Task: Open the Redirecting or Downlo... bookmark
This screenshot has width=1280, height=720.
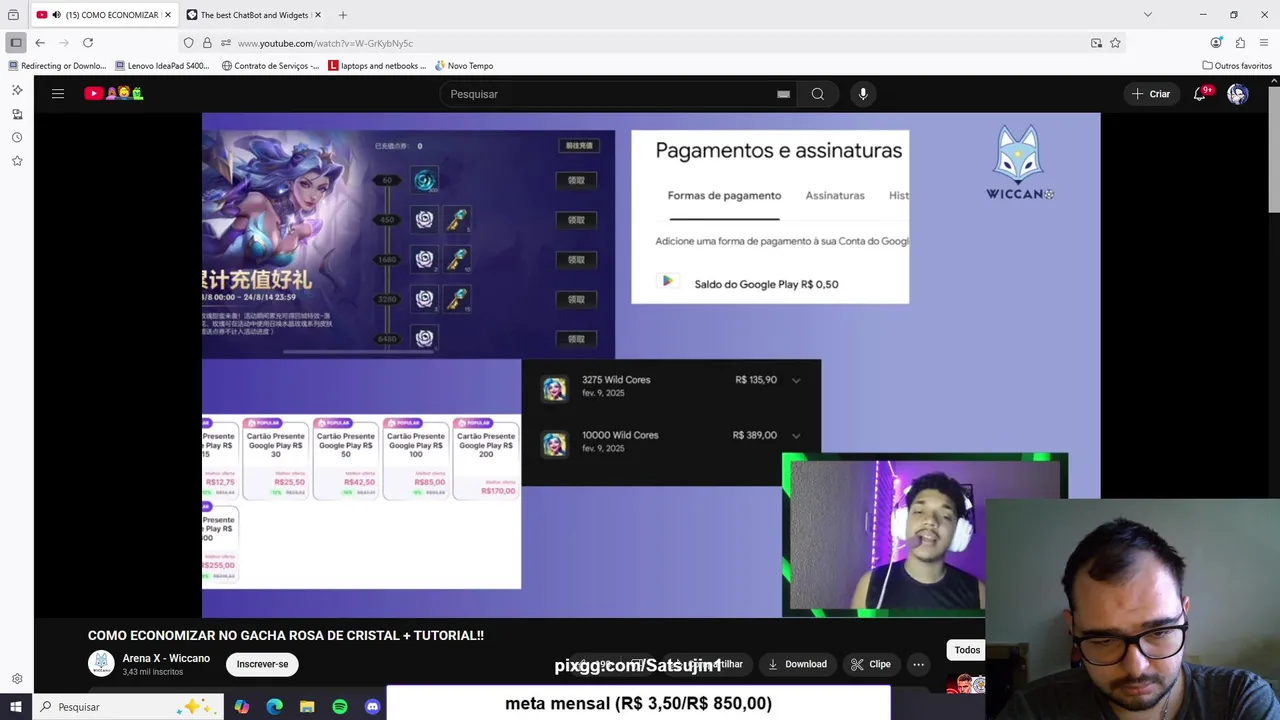Action: click(x=56, y=66)
